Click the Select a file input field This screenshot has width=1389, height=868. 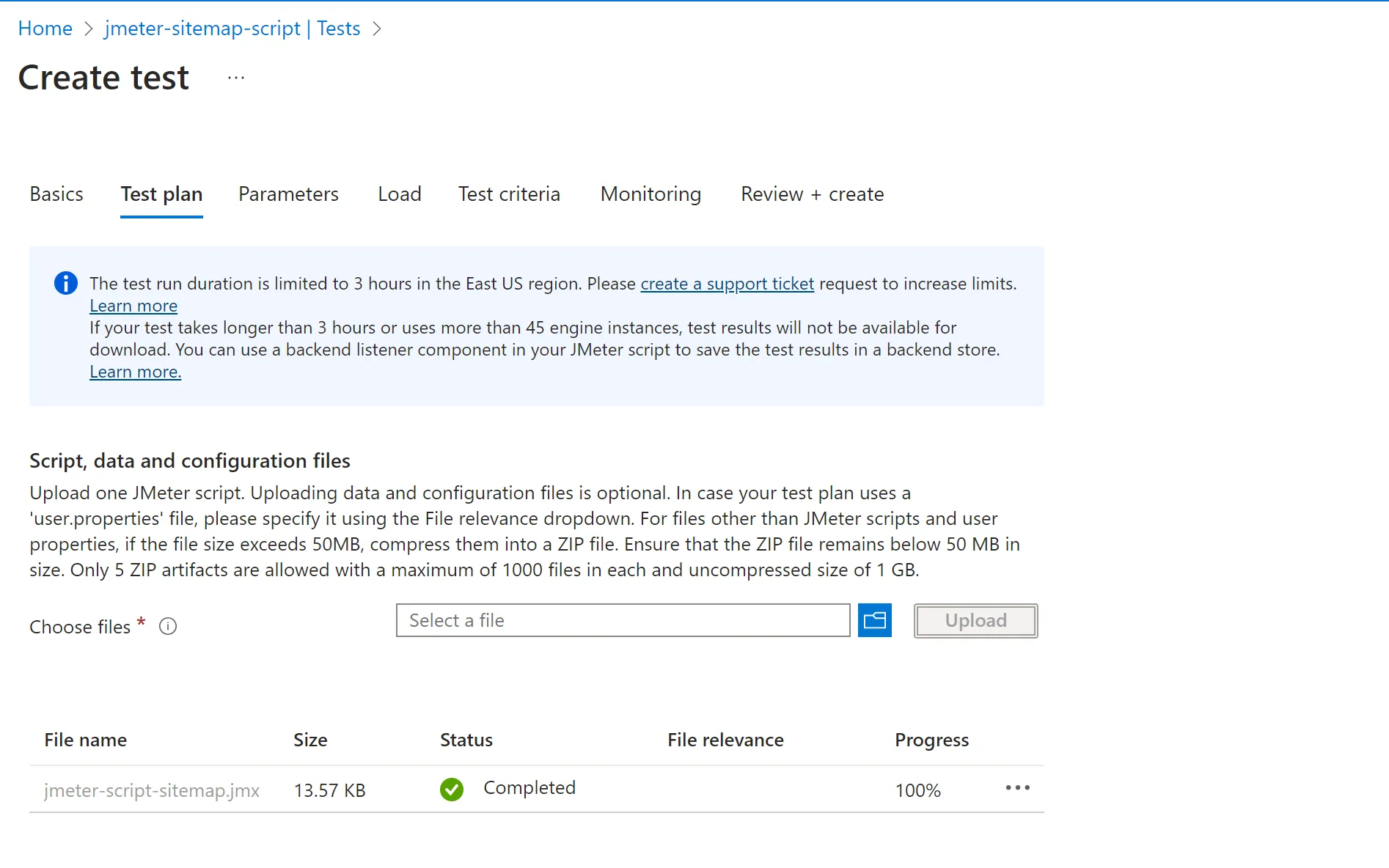click(x=623, y=621)
